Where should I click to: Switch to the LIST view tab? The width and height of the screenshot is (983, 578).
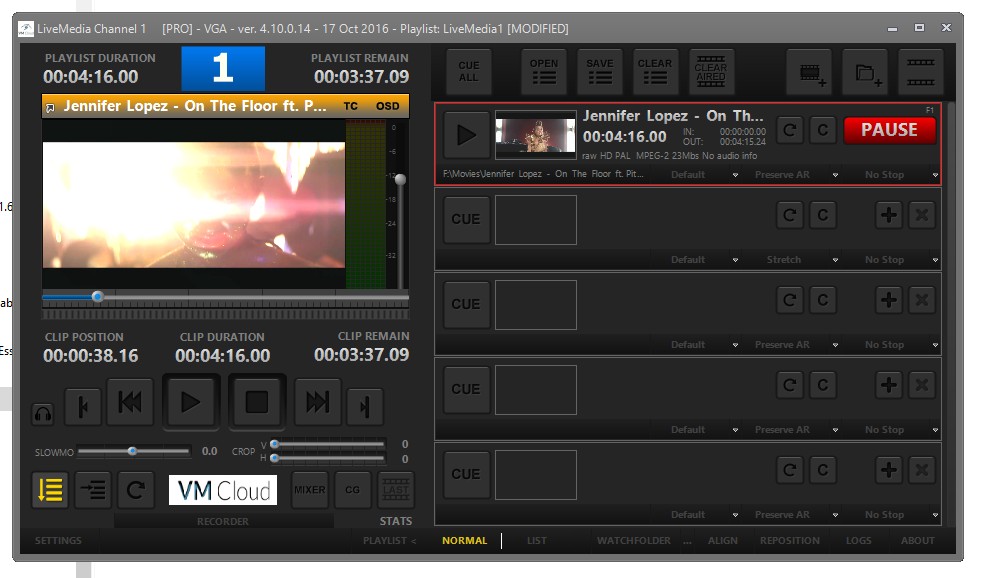(x=537, y=541)
